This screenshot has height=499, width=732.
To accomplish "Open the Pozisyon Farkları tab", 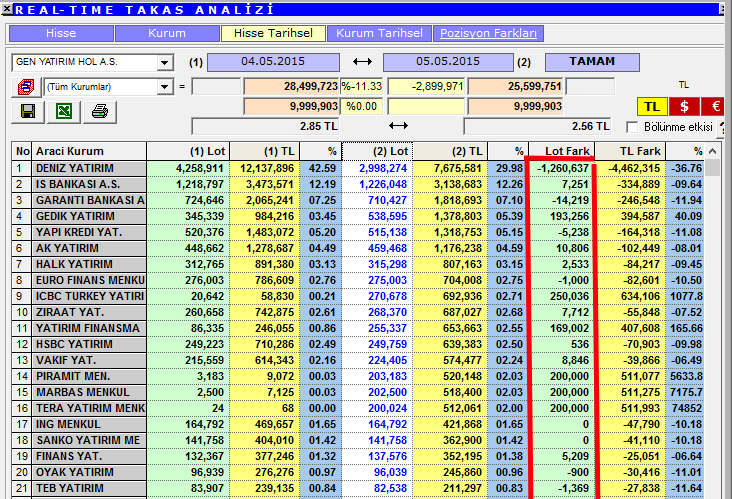I will (x=488, y=33).
